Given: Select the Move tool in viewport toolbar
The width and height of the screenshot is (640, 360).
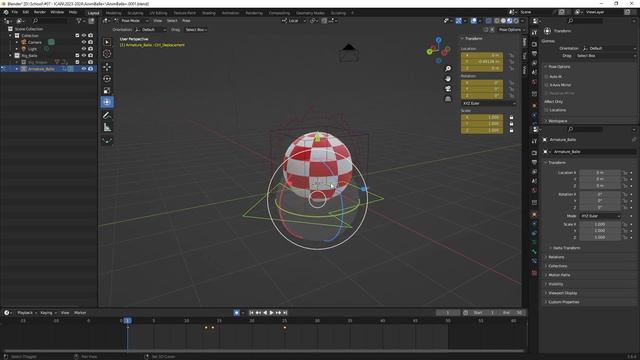Looking at the screenshot, I should coord(107,67).
